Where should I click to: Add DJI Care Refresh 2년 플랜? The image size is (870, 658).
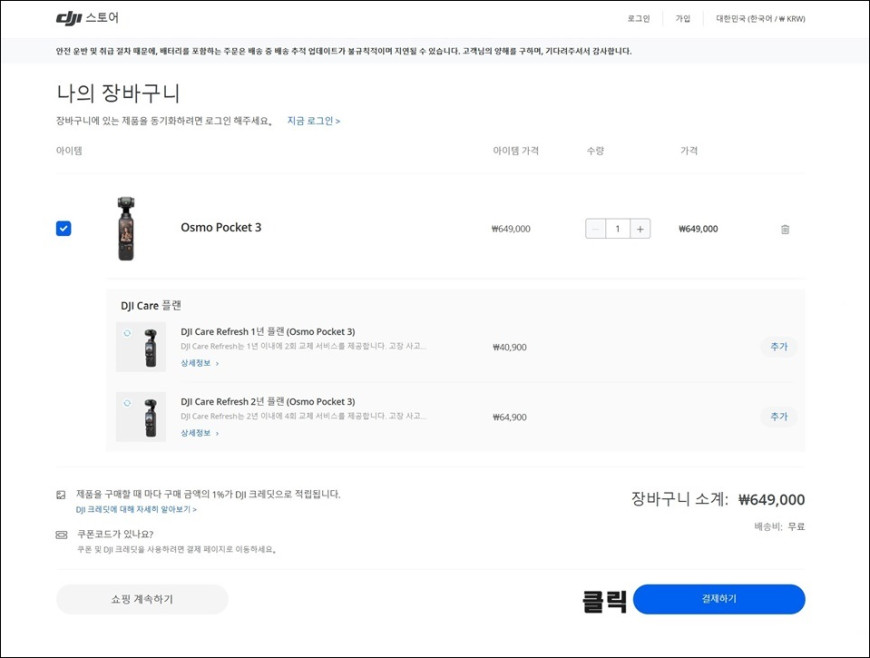[x=778, y=417]
